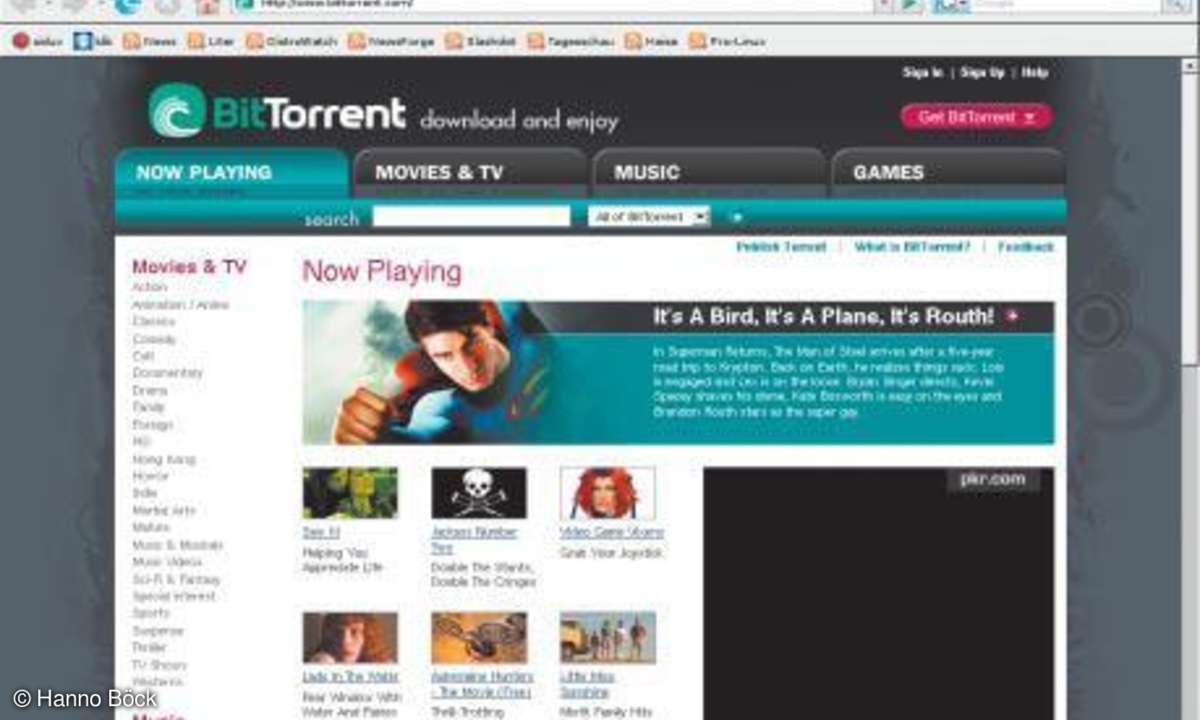Click the browser reload toolbar icon

(x=127, y=6)
